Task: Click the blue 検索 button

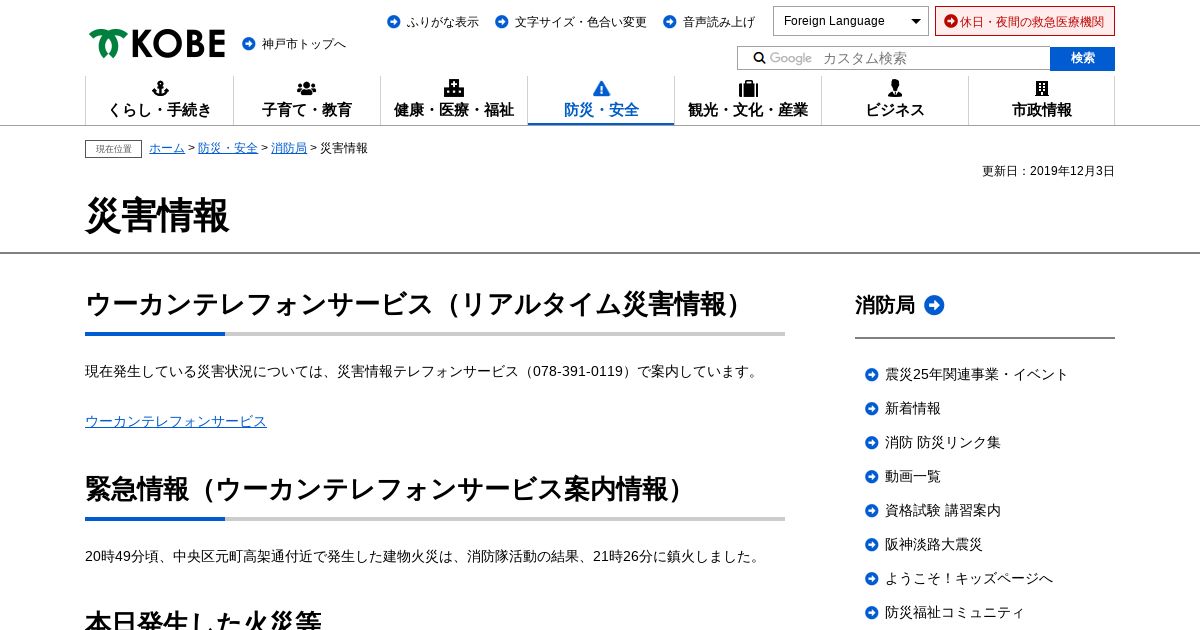Action: coord(1082,58)
